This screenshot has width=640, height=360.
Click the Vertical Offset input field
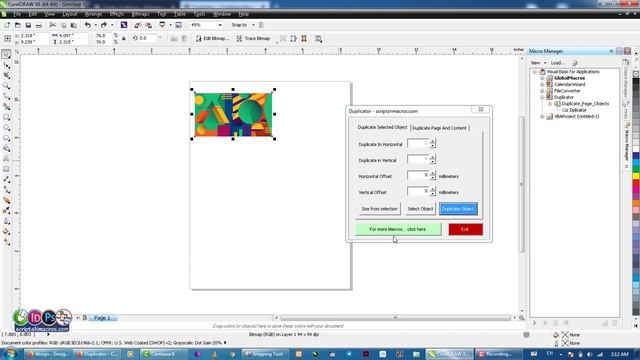point(418,191)
